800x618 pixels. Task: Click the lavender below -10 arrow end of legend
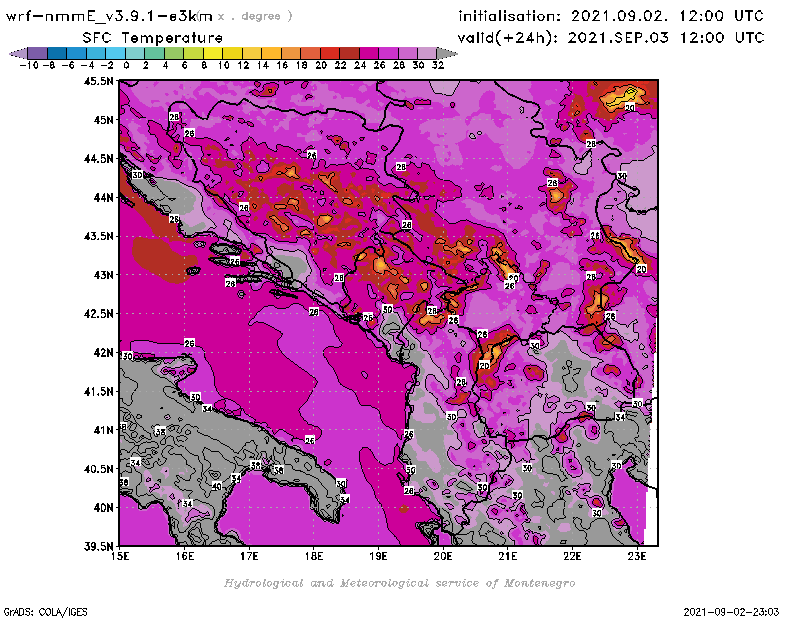(19, 53)
